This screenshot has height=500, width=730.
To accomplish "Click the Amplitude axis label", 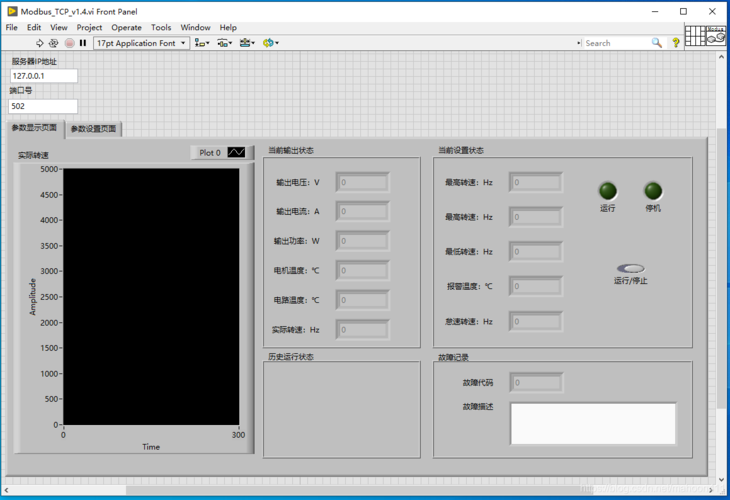I will pyautogui.click(x=33, y=297).
